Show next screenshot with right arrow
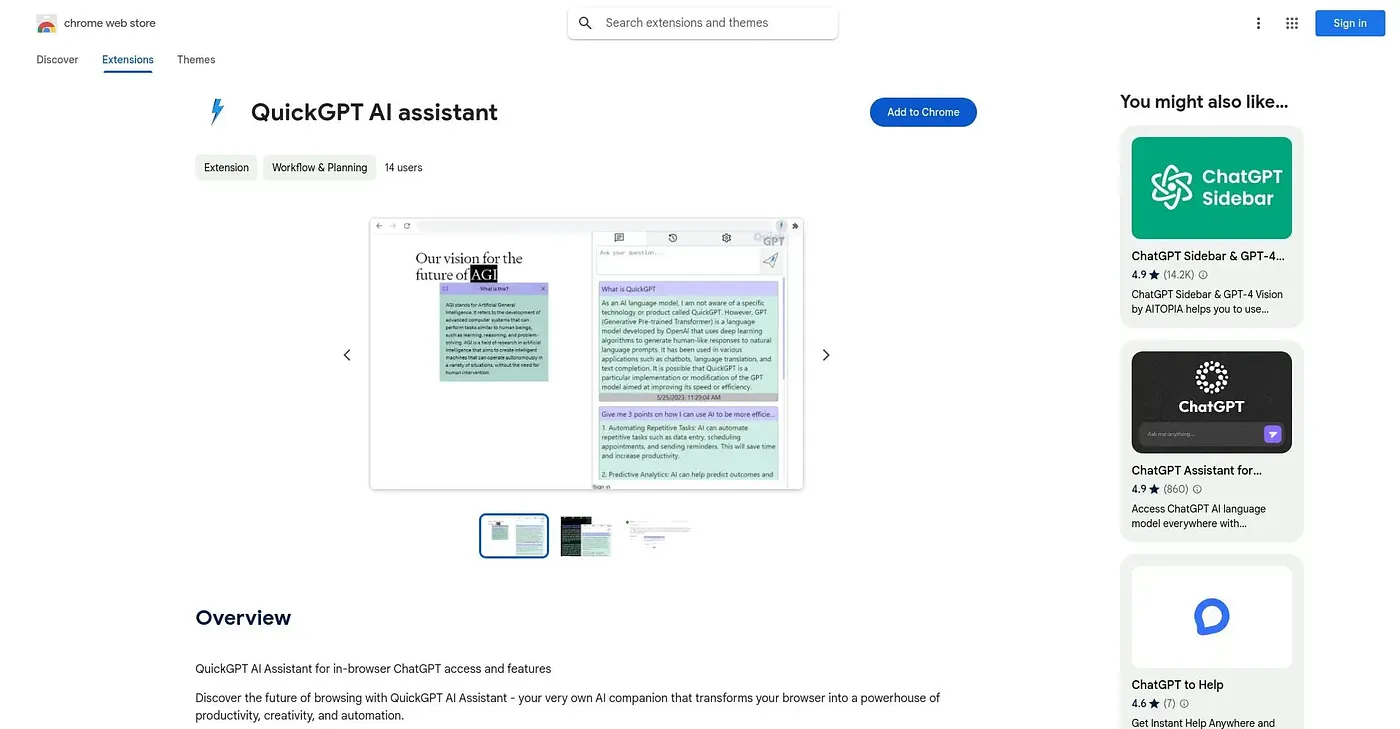Viewport: 1400px width, 729px height. (x=826, y=355)
